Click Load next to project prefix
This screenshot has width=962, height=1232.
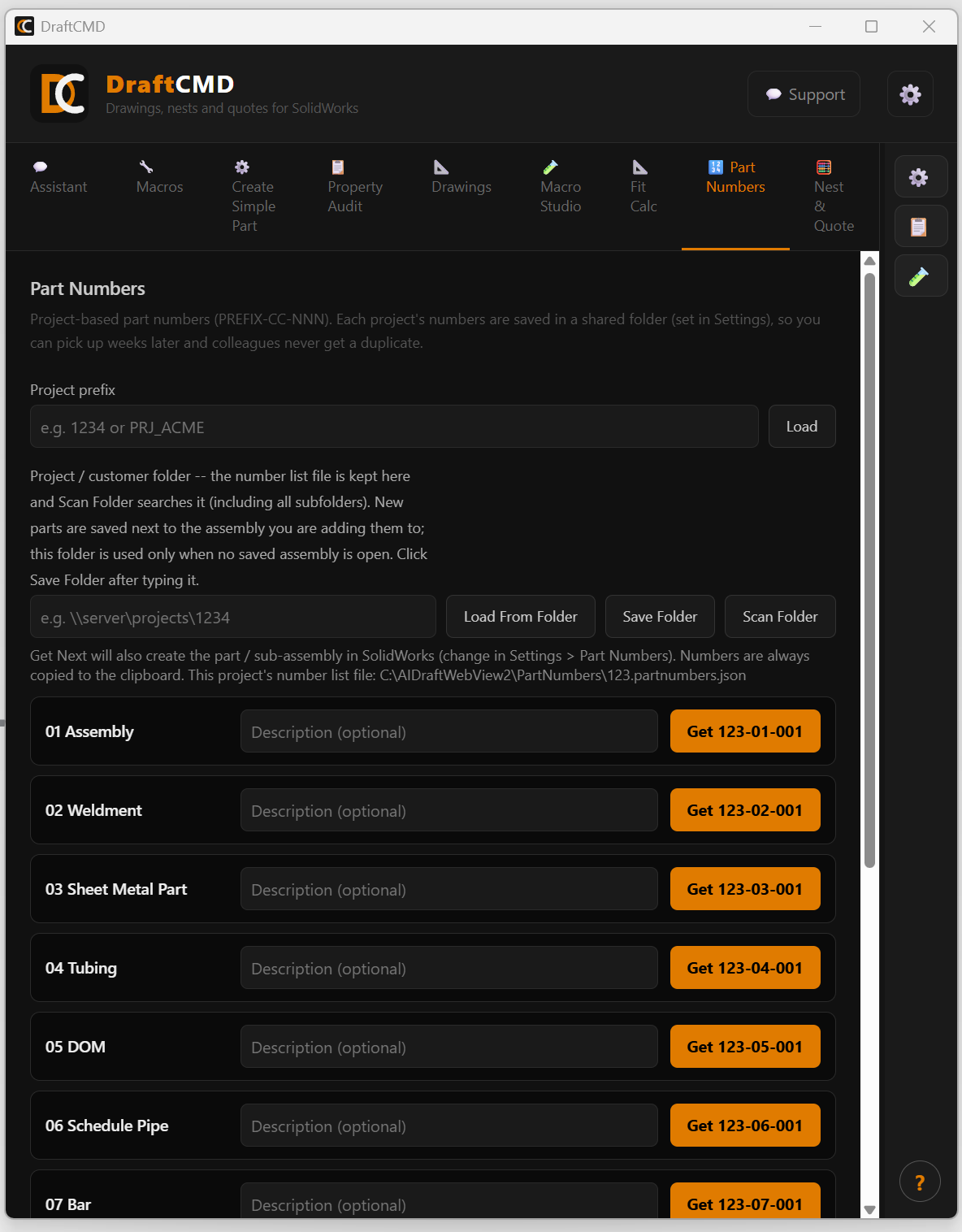click(x=802, y=427)
